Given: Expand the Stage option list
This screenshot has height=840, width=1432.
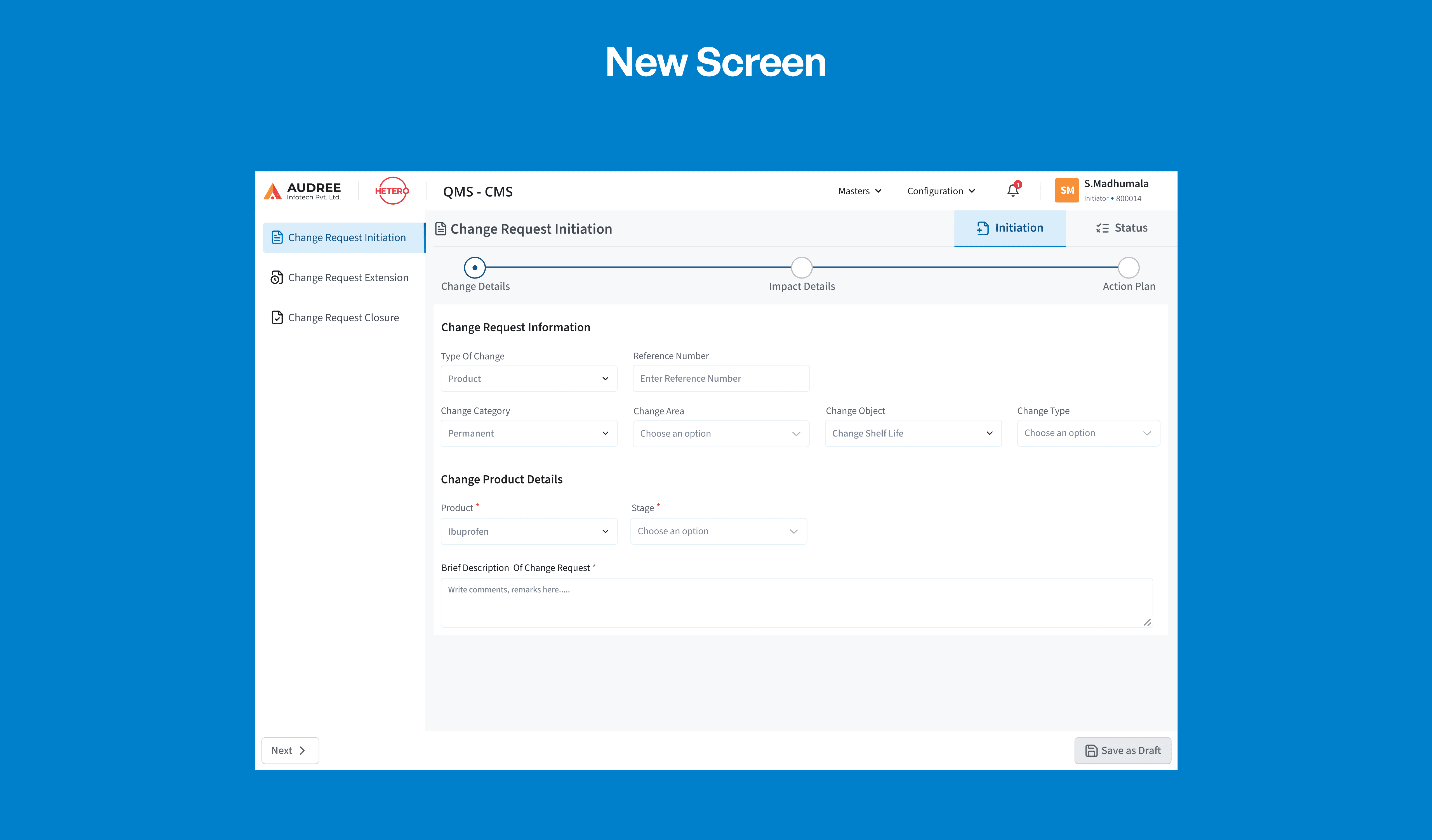Looking at the screenshot, I should pos(718,531).
